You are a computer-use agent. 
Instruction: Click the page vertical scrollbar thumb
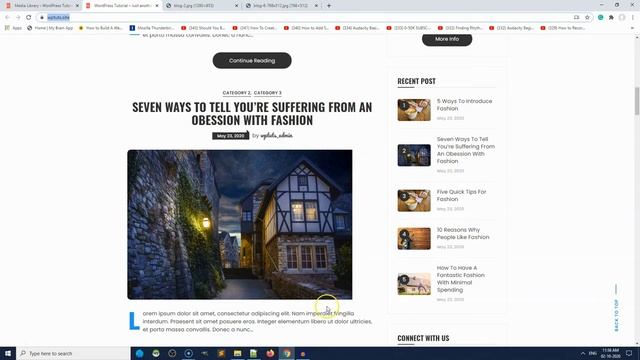pos(637,101)
